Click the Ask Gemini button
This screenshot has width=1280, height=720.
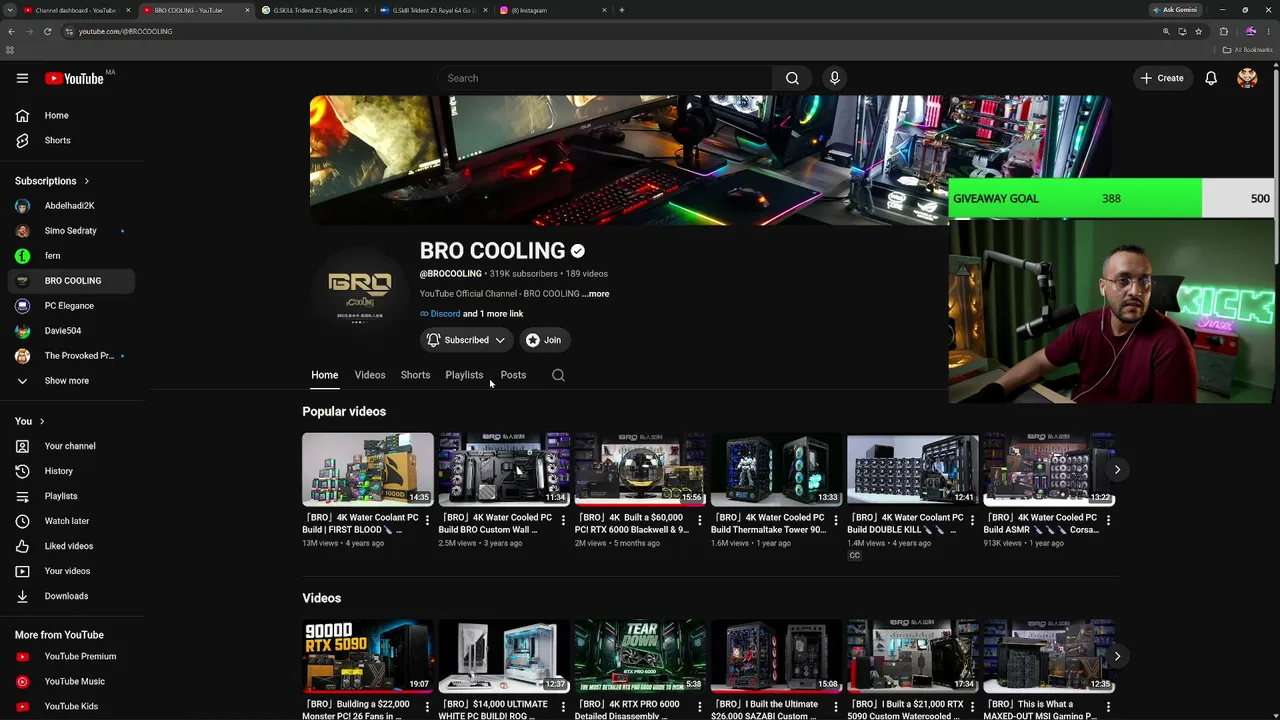pos(1174,10)
